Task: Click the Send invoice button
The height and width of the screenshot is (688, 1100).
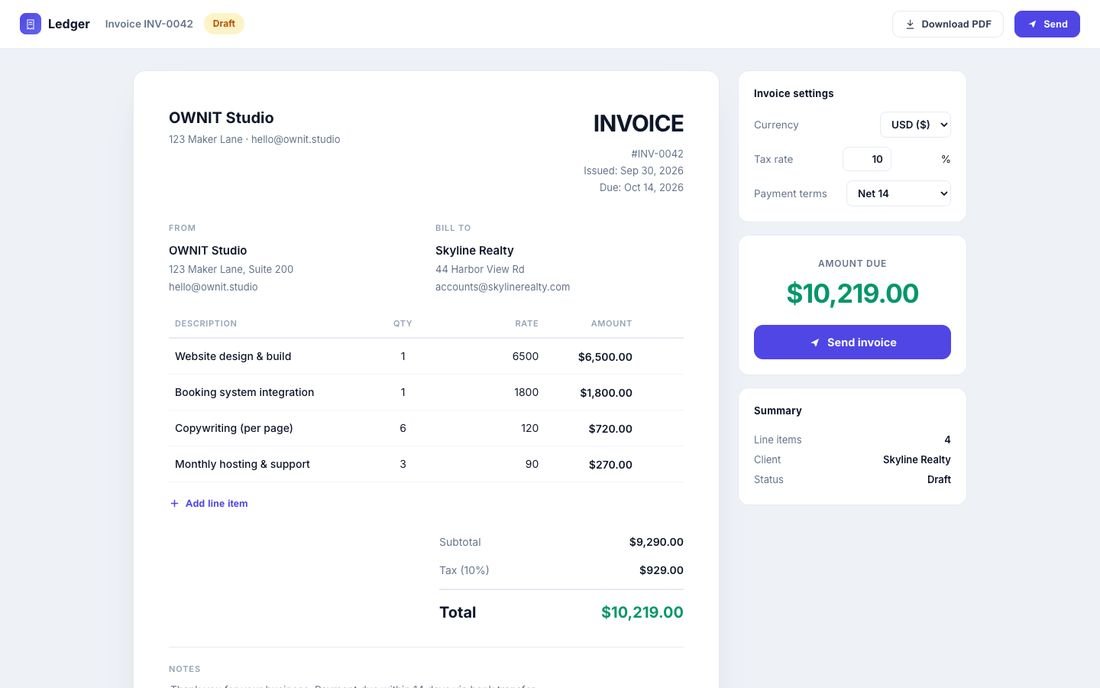Action: pos(852,342)
